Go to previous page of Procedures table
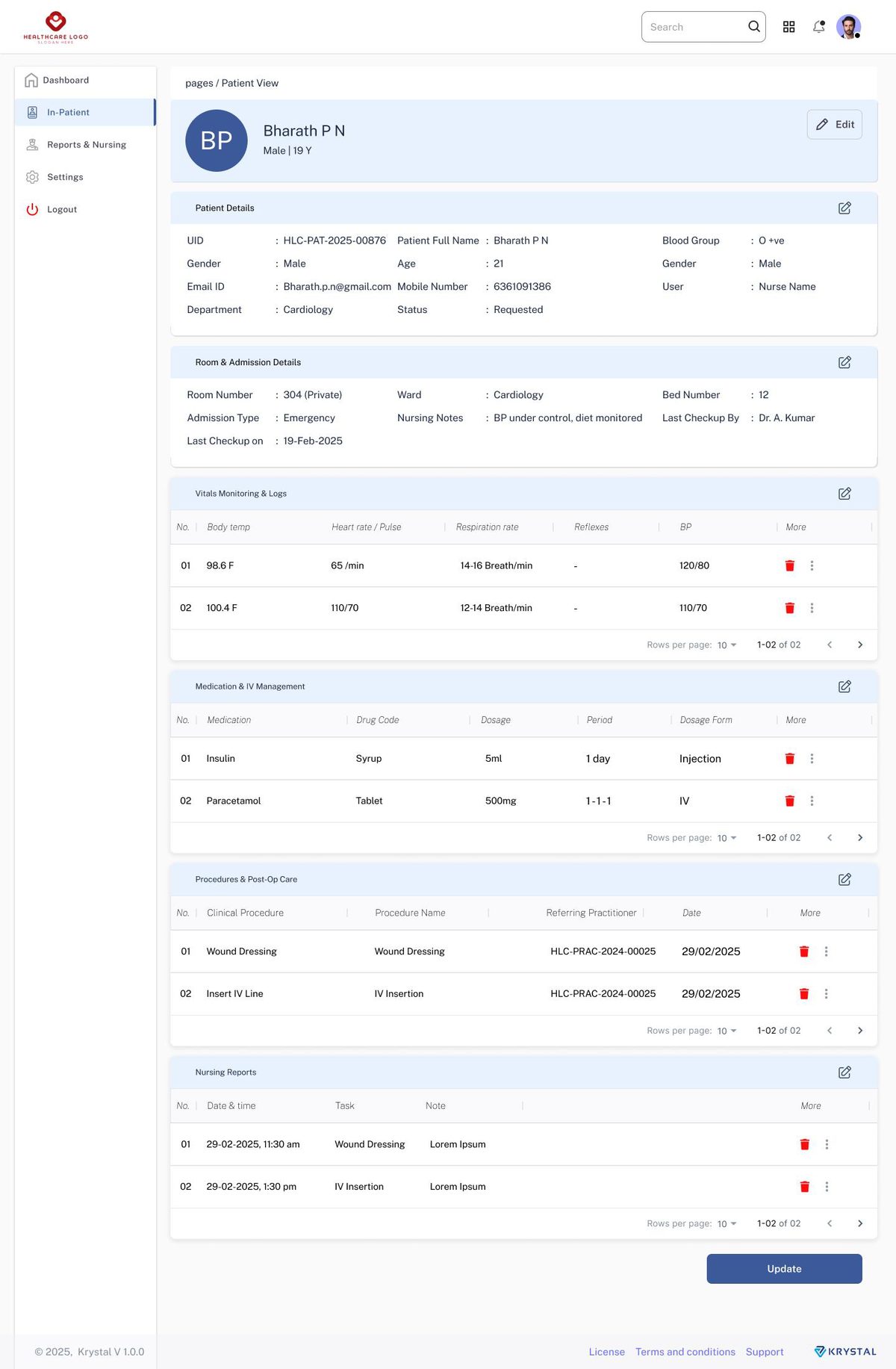 click(830, 1031)
